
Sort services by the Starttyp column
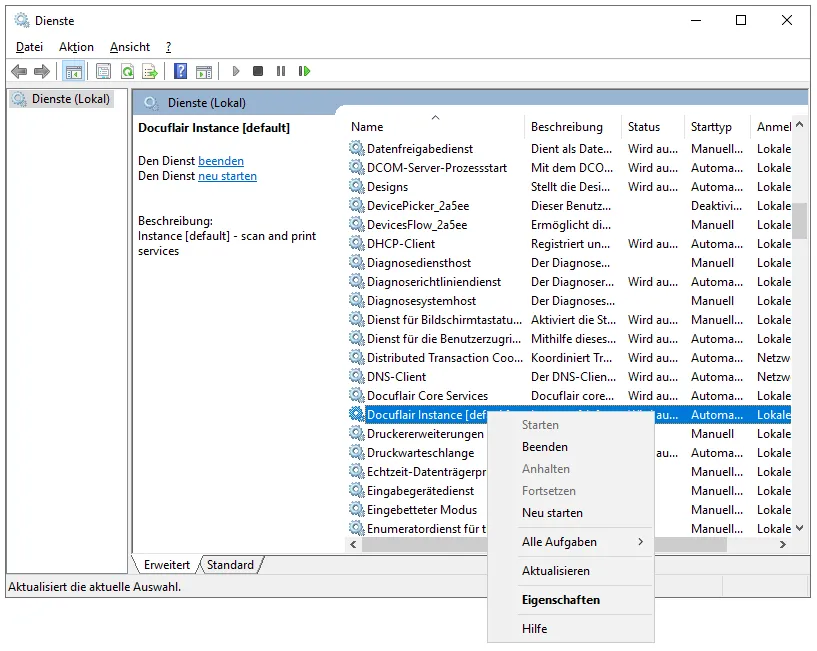click(711, 127)
